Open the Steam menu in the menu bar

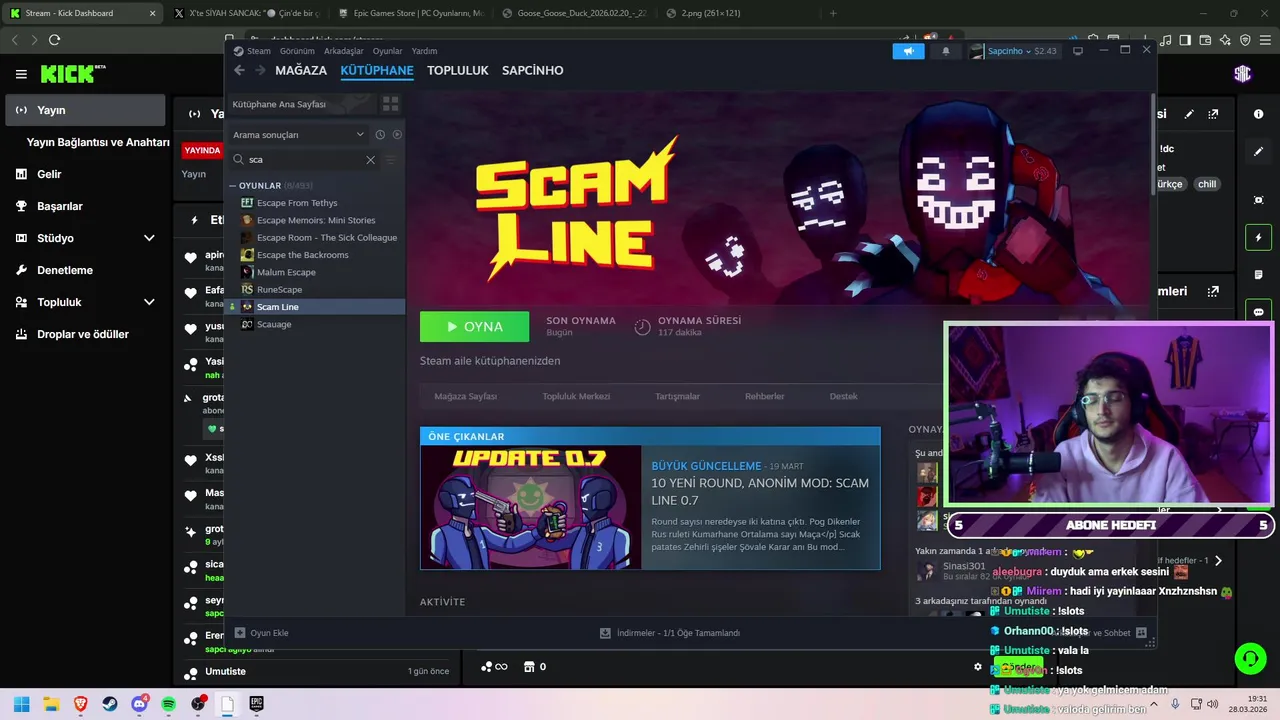click(259, 51)
